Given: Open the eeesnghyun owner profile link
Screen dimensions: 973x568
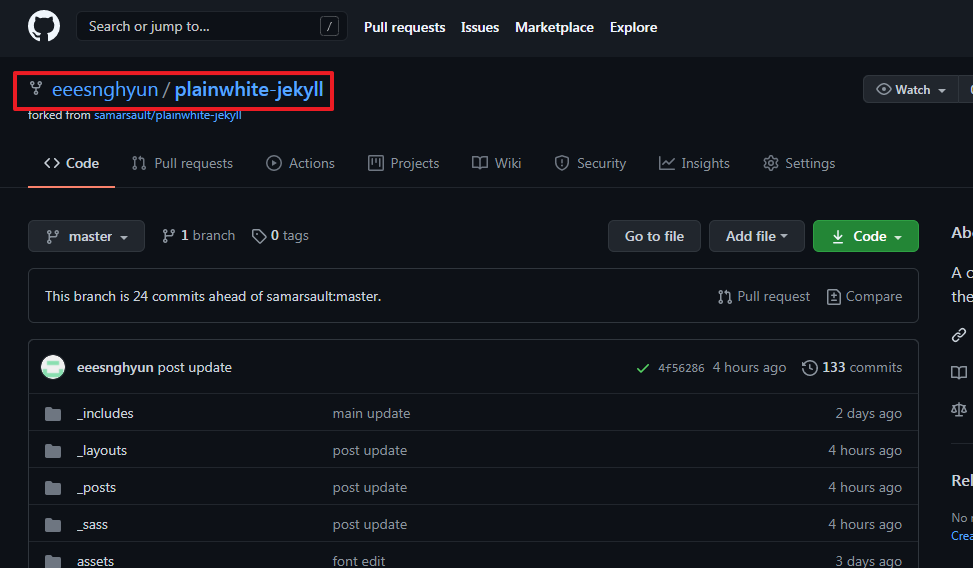Looking at the screenshot, I should 105,89.
